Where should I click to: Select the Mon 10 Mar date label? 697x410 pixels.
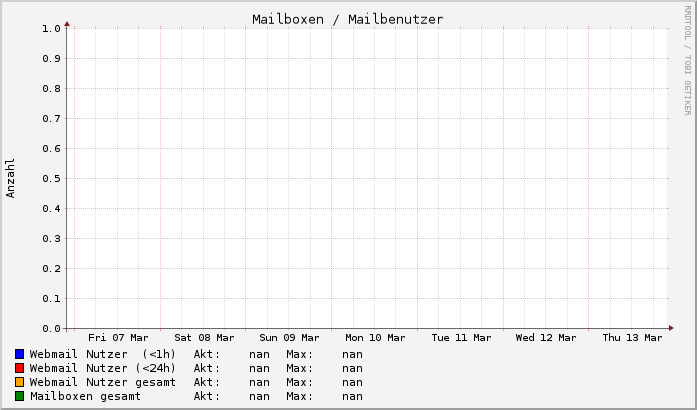(375, 338)
